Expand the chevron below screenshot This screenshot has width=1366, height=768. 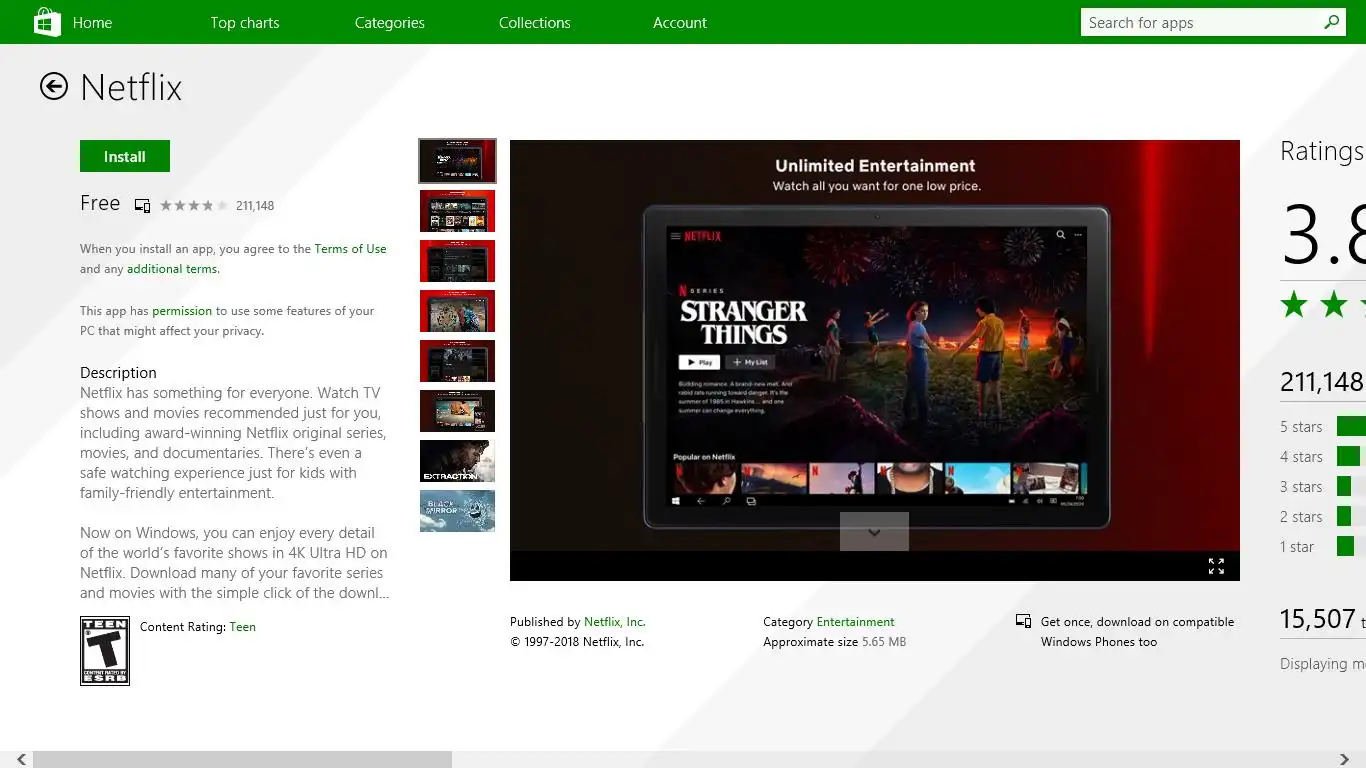click(874, 532)
